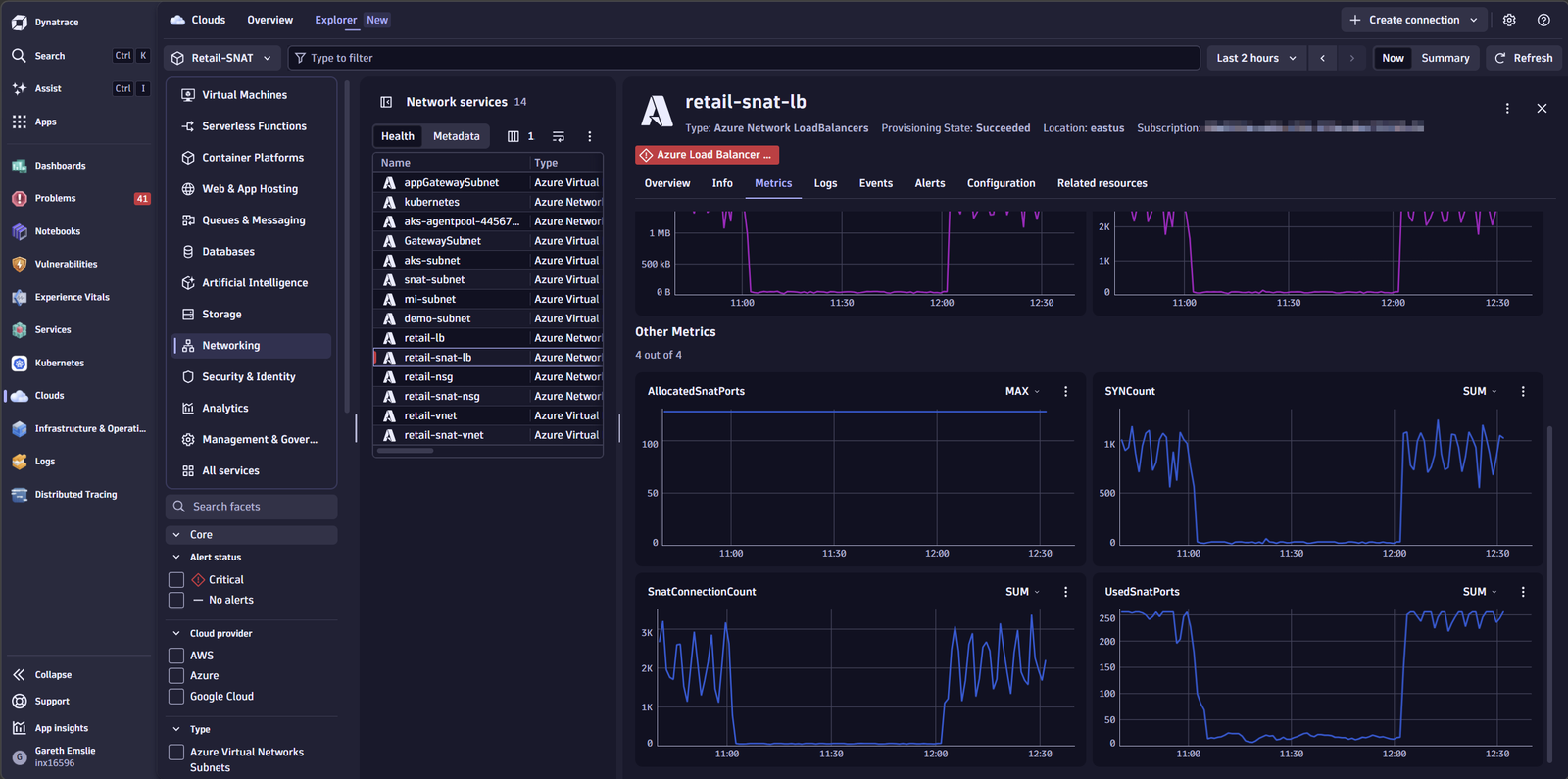
Task: Open SnatConnectionCount chart options menu
Action: click(x=1066, y=592)
